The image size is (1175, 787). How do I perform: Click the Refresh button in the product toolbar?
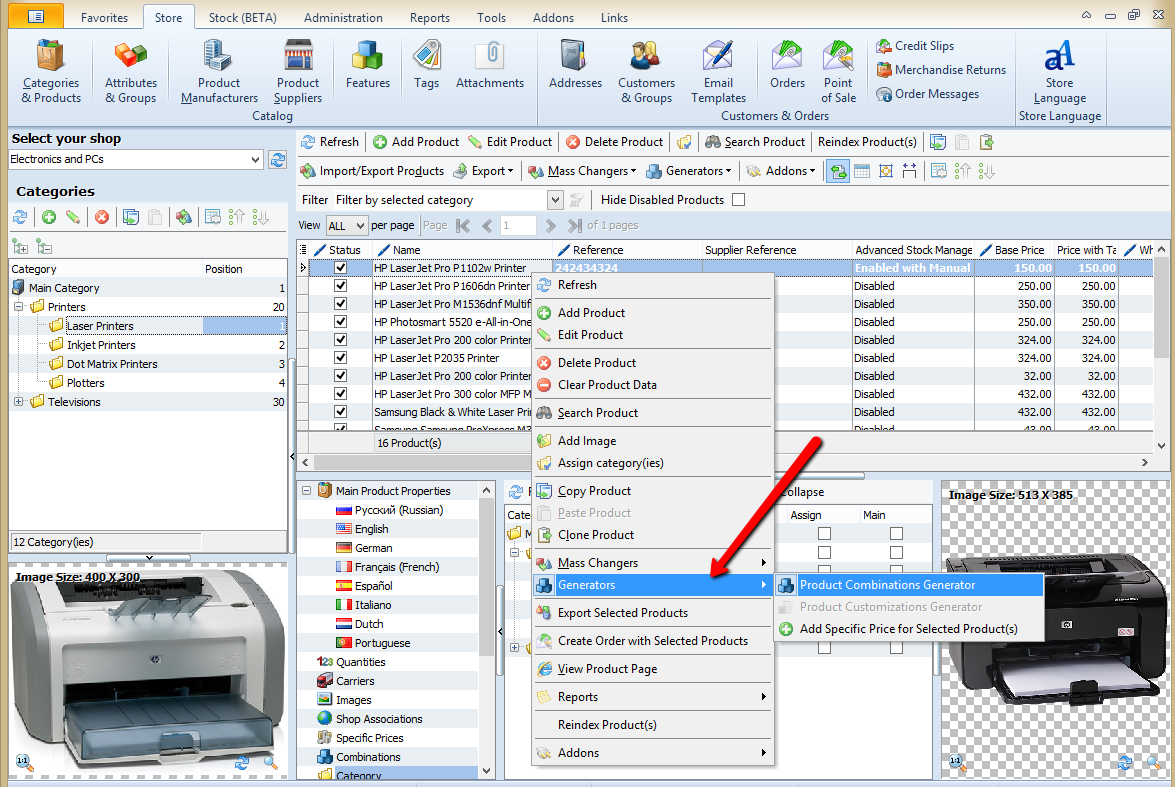[x=330, y=142]
